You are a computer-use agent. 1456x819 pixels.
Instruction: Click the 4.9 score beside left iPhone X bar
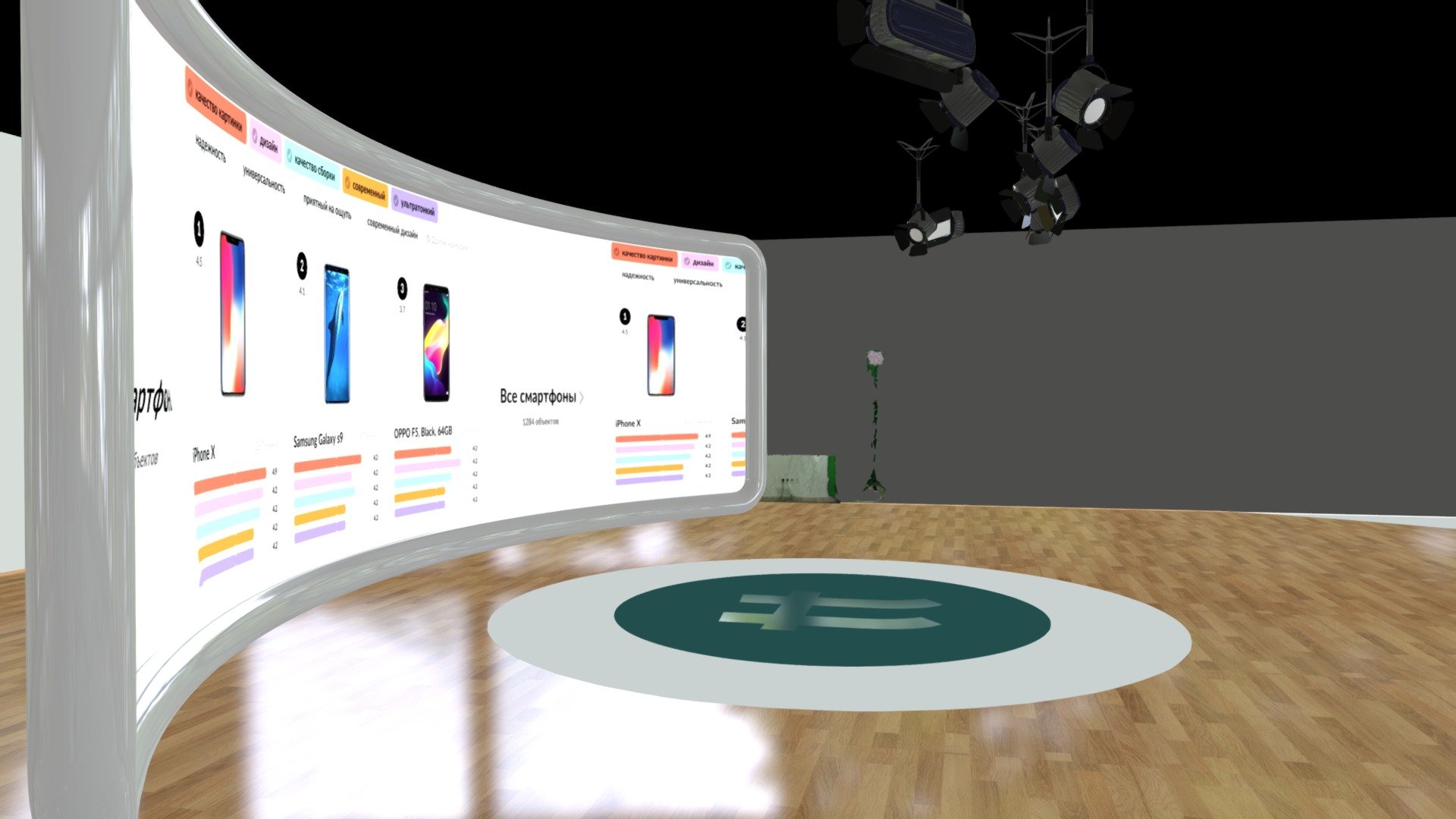pos(275,472)
